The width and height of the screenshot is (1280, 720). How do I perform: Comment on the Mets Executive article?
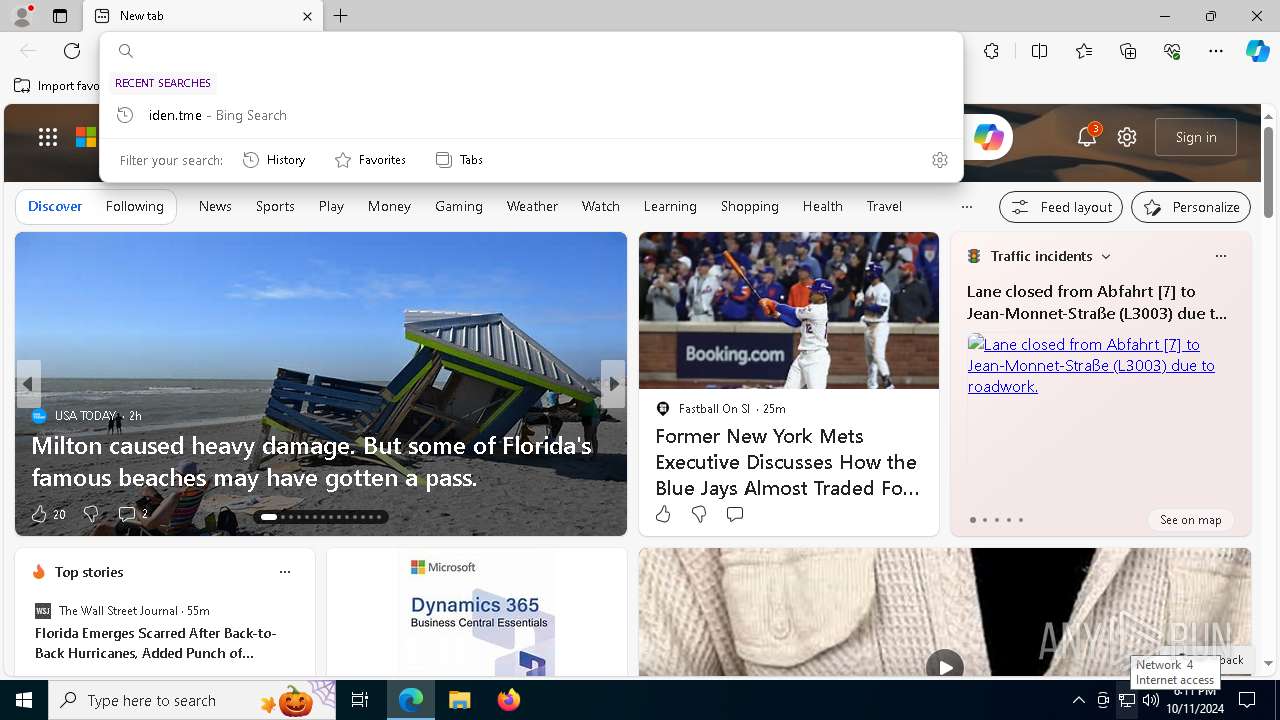click(x=735, y=514)
